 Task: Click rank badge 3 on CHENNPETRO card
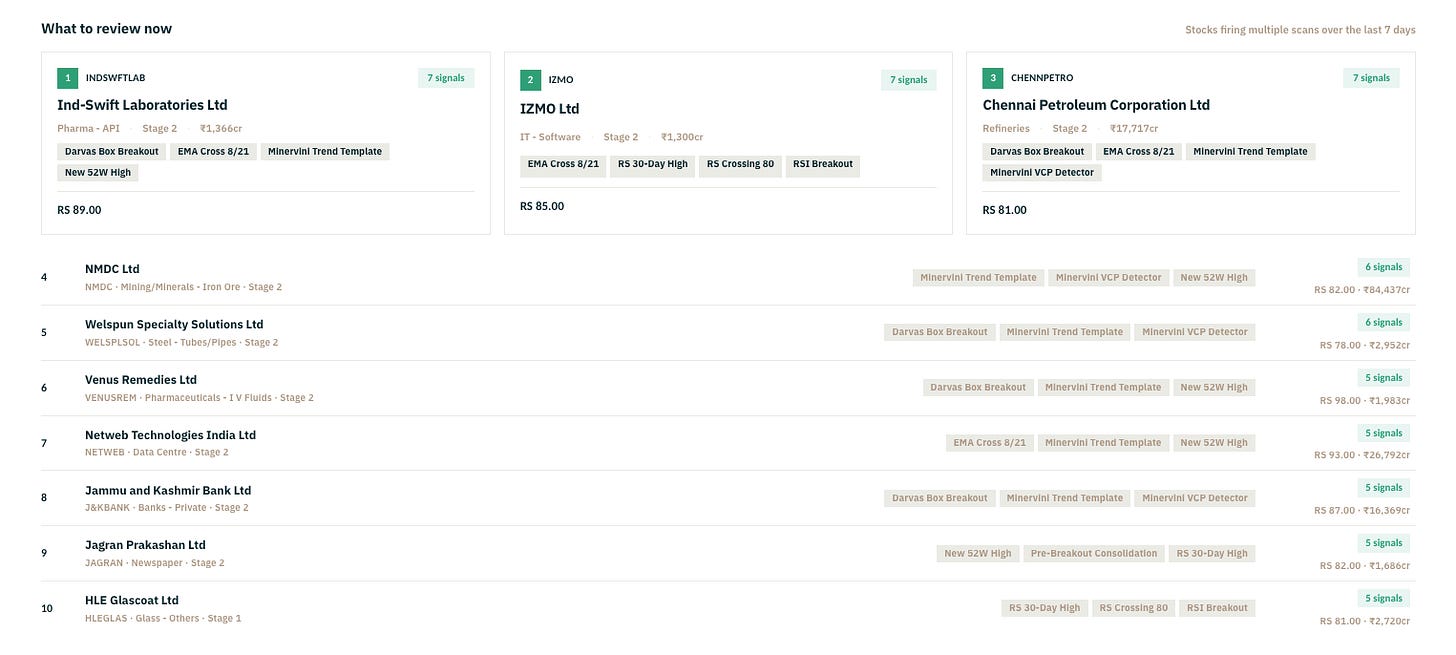[x=993, y=77]
